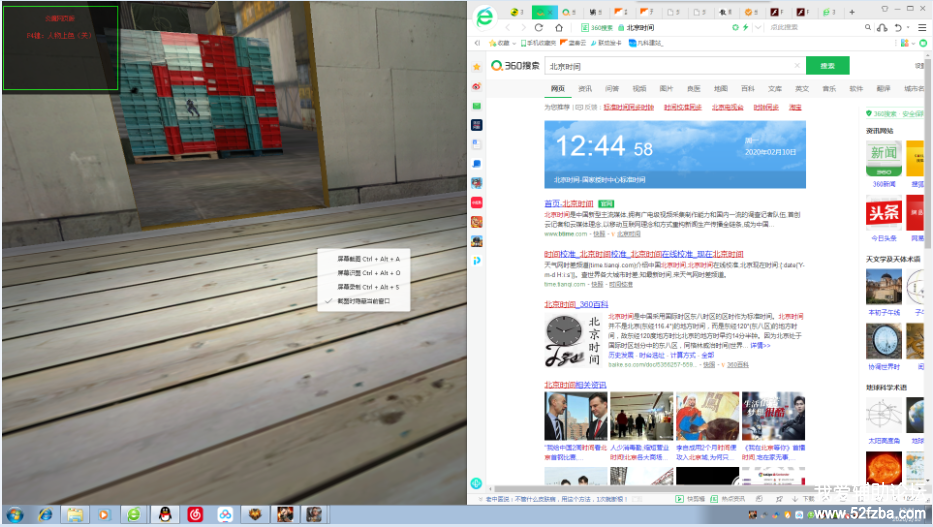Reload the page with the refresh icon

(539, 27)
